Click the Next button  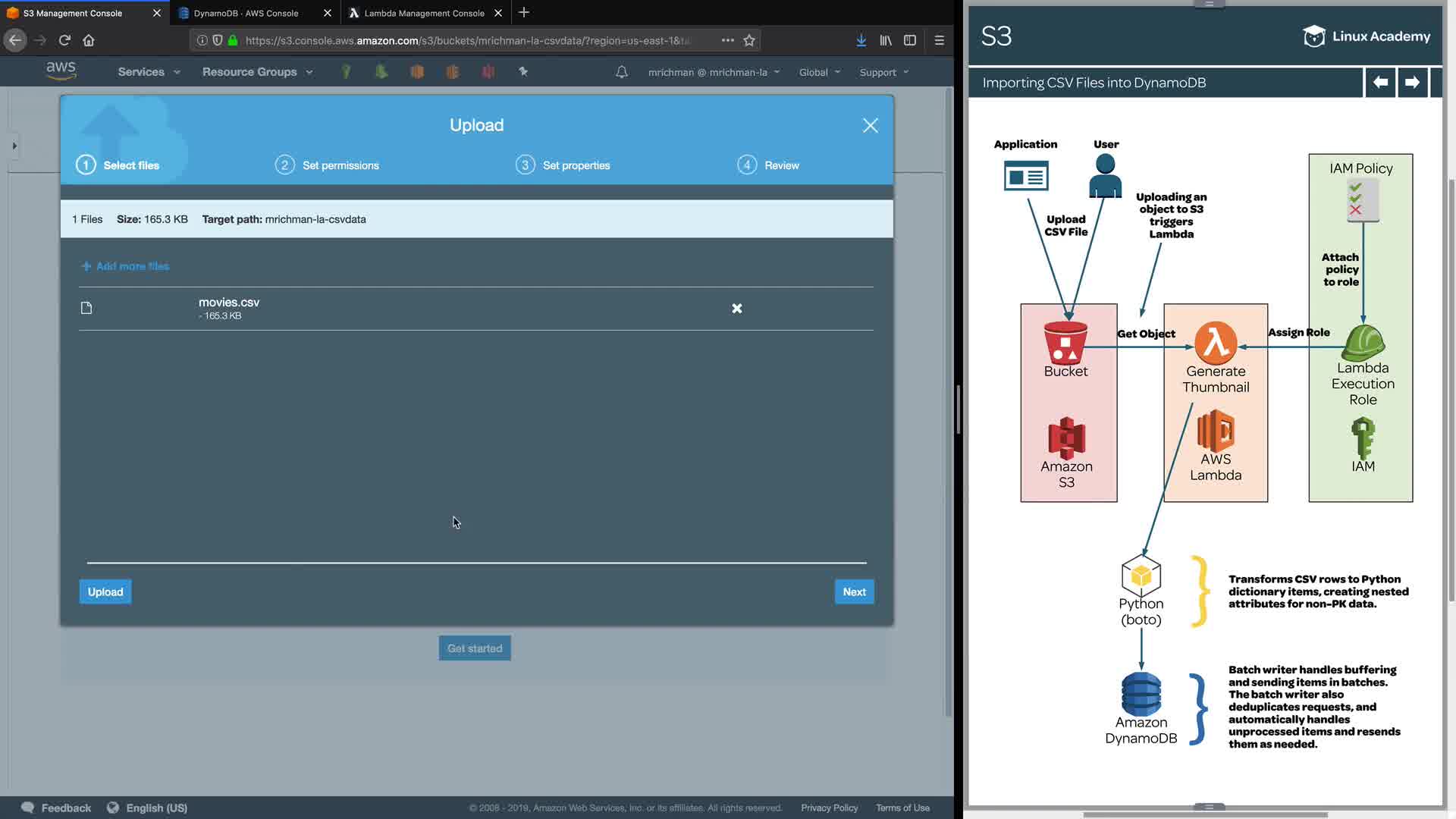point(854,591)
